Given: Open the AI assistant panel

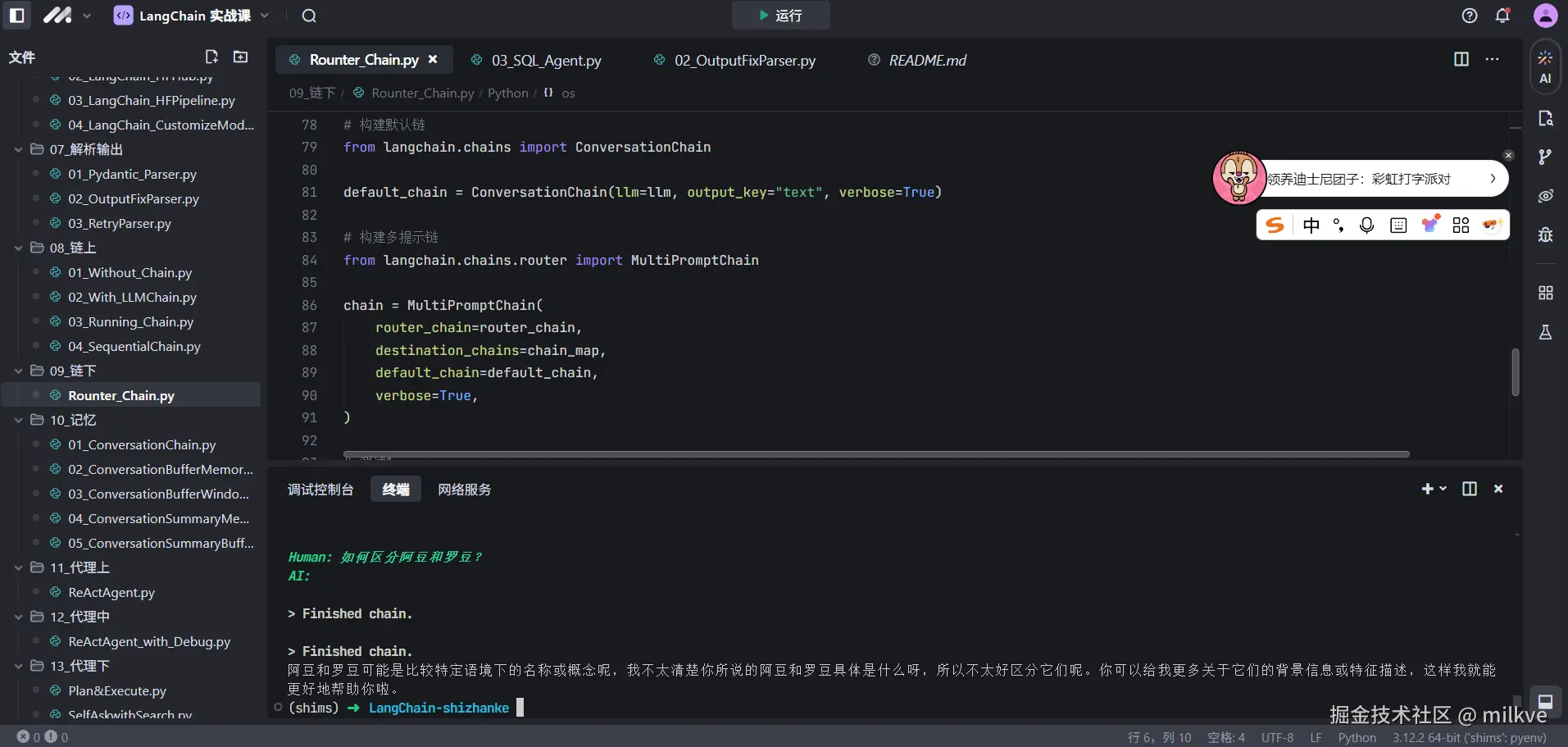Looking at the screenshot, I should pos(1545,66).
